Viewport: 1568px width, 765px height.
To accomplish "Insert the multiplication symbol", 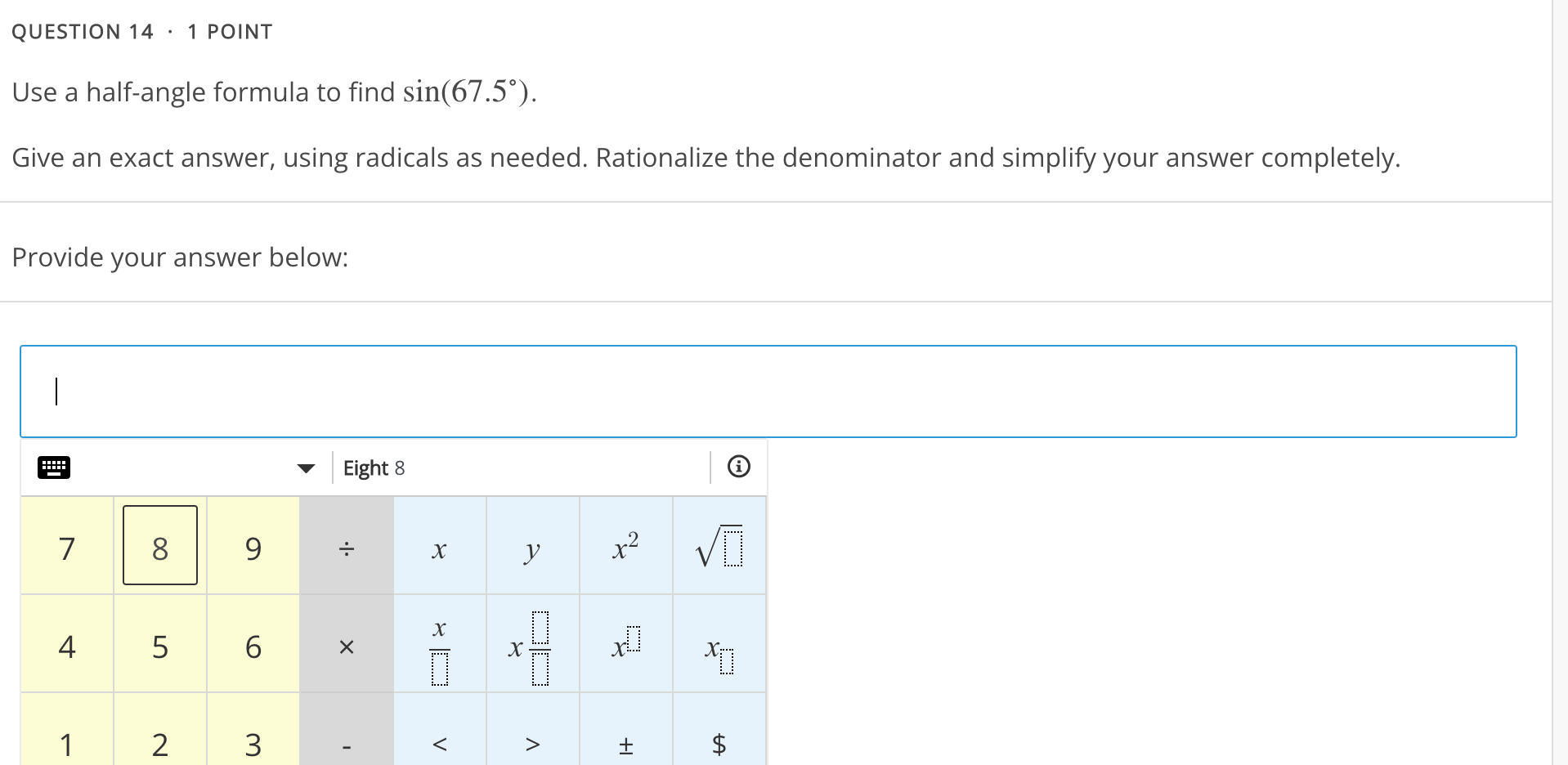I will click(x=346, y=646).
